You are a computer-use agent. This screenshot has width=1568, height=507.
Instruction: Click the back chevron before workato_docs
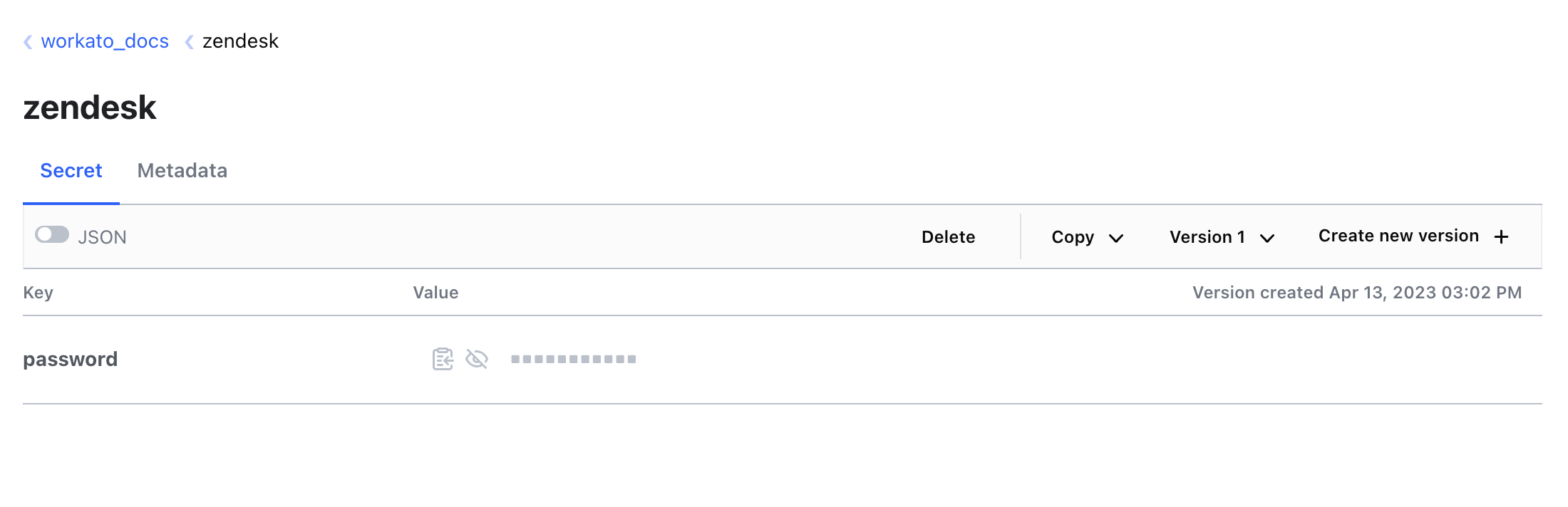point(28,42)
